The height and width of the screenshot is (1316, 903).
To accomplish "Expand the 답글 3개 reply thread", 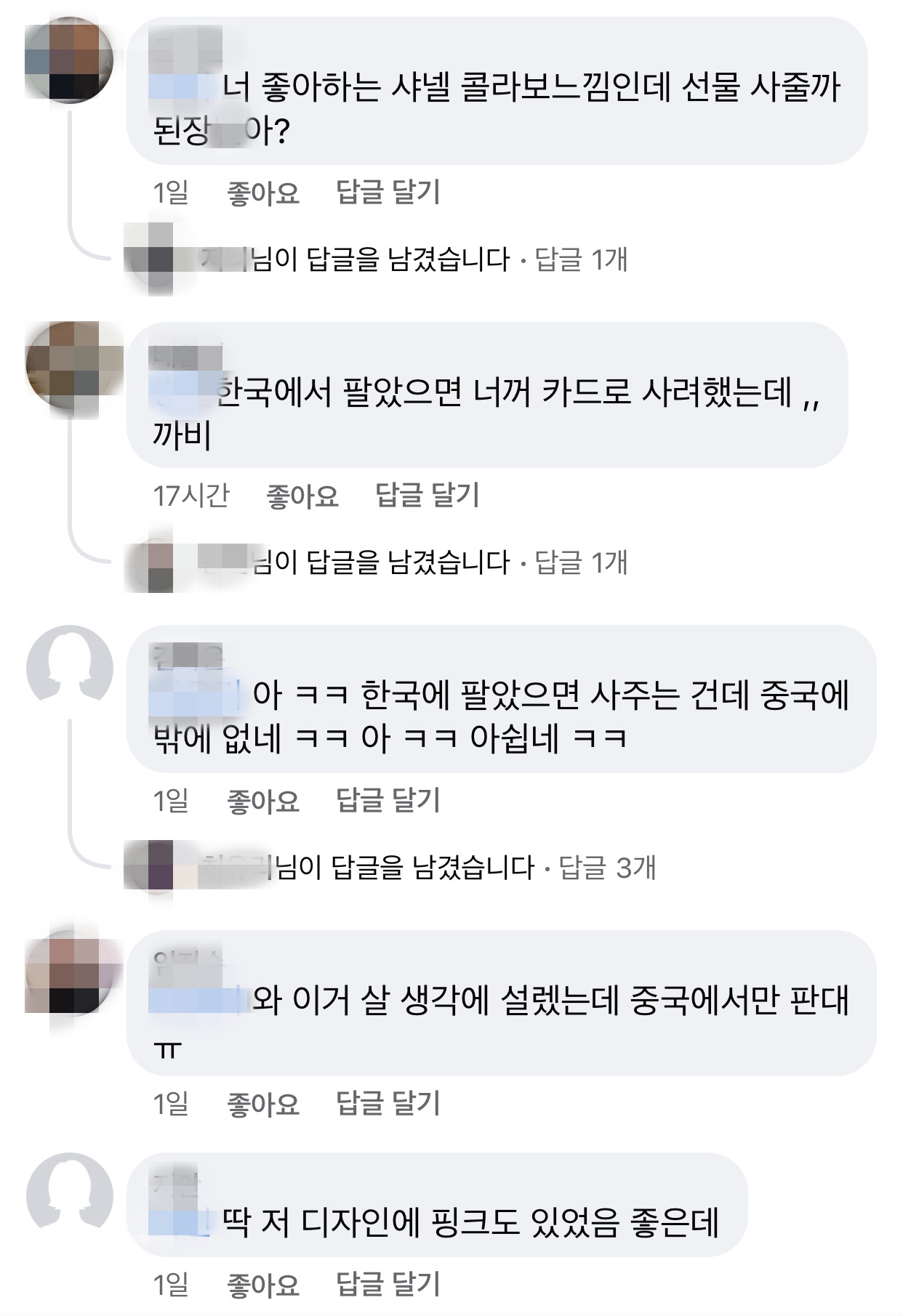I will [x=607, y=867].
